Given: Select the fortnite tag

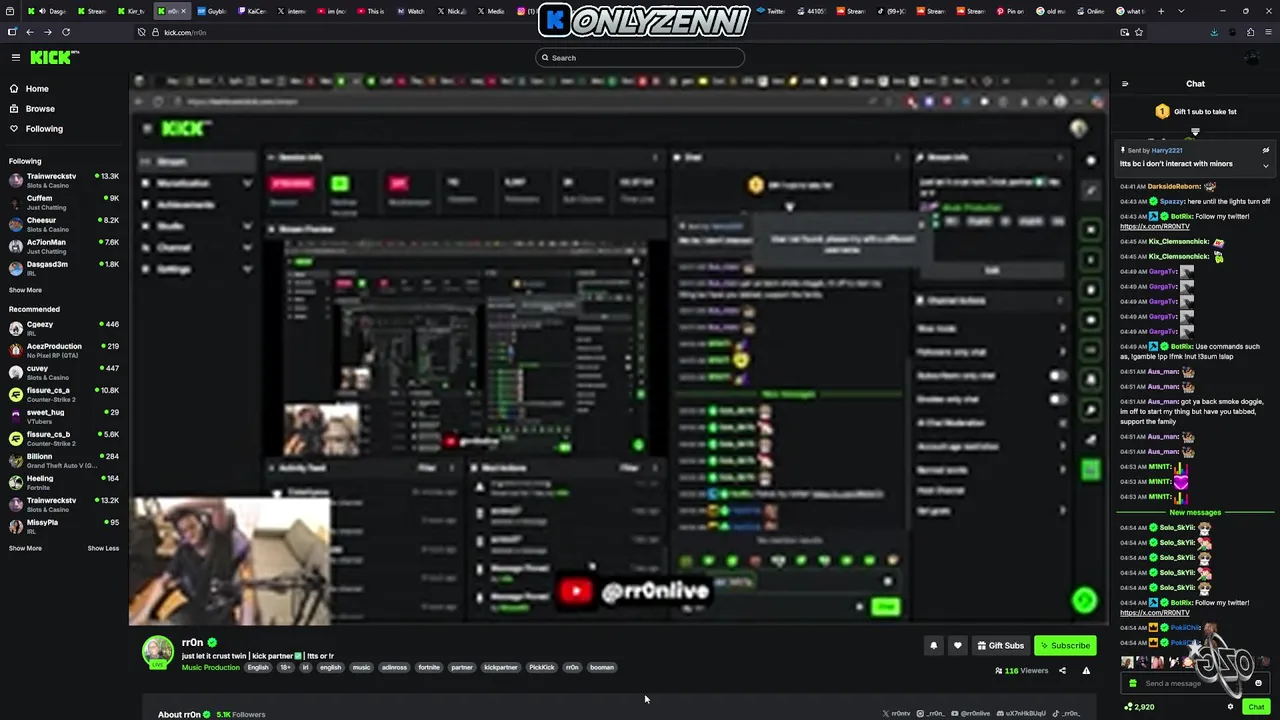Looking at the screenshot, I should click(429, 667).
